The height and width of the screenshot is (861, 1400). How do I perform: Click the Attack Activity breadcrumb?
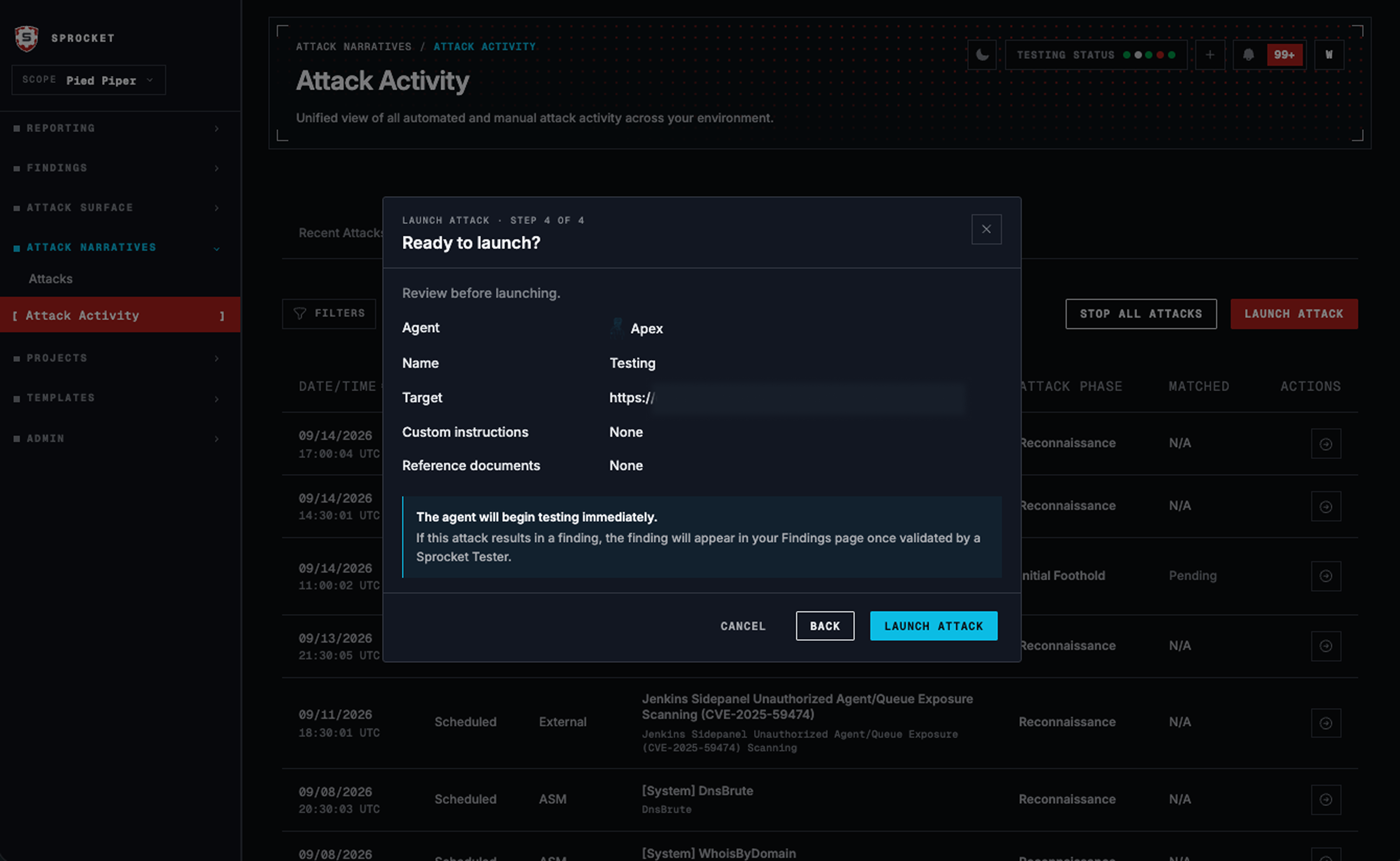[485, 47]
